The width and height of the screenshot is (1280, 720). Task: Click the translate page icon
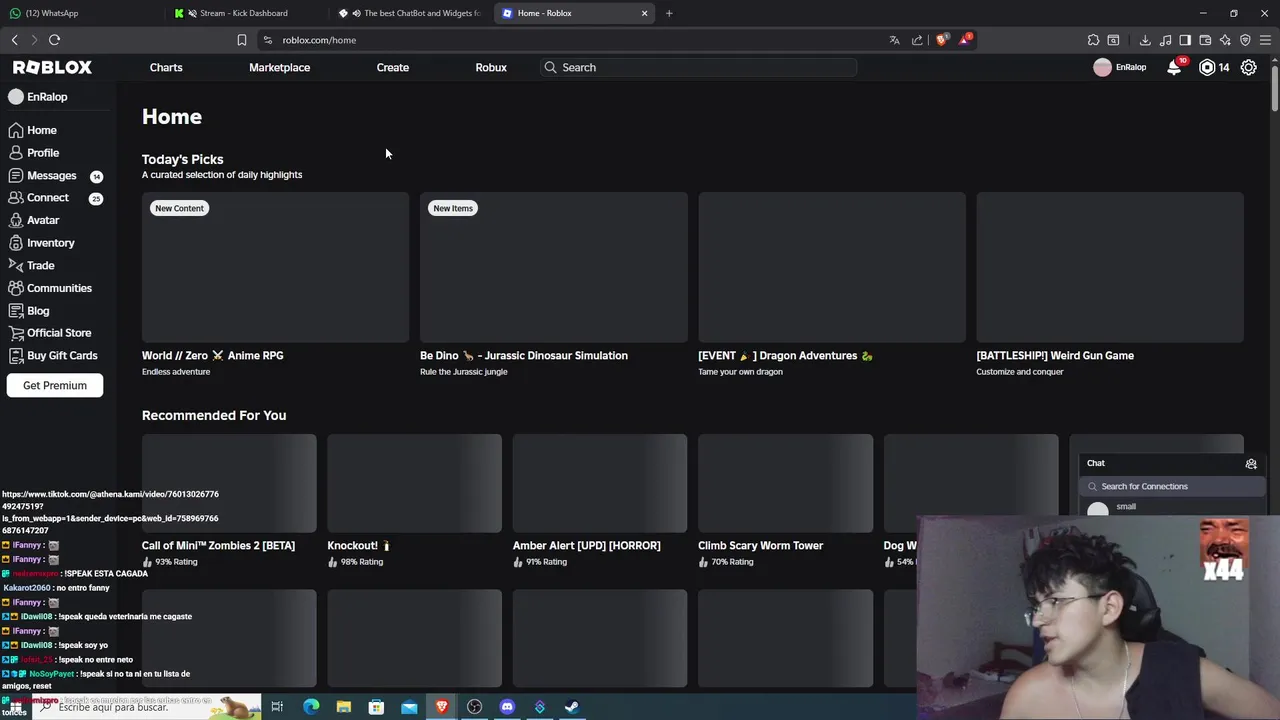pyautogui.click(x=894, y=40)
